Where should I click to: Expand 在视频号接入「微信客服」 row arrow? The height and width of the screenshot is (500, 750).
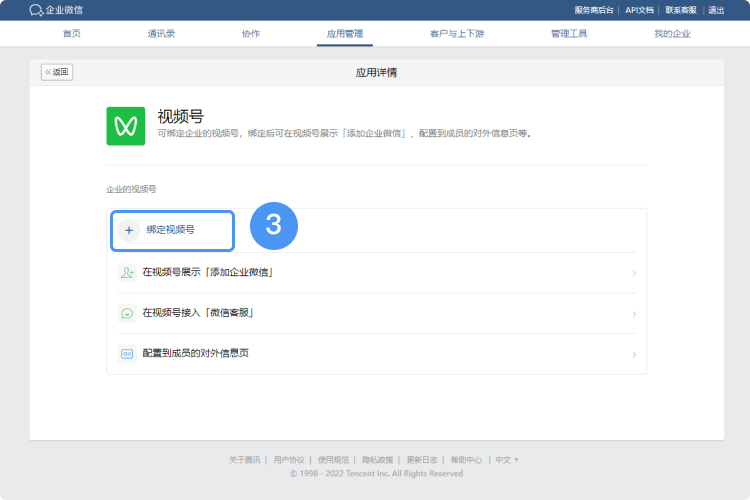634,314
